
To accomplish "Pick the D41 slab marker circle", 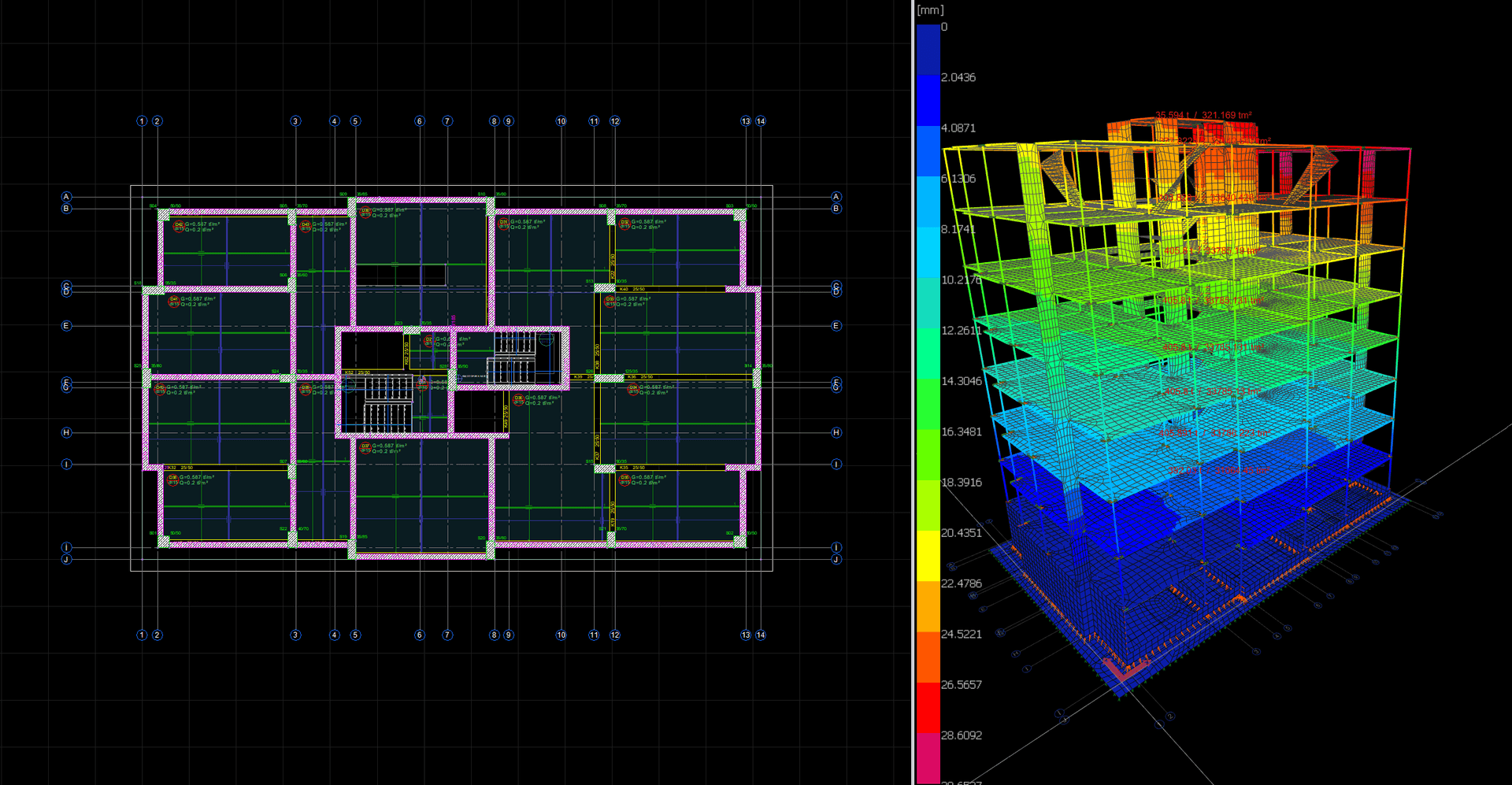I will pos(174,301).
